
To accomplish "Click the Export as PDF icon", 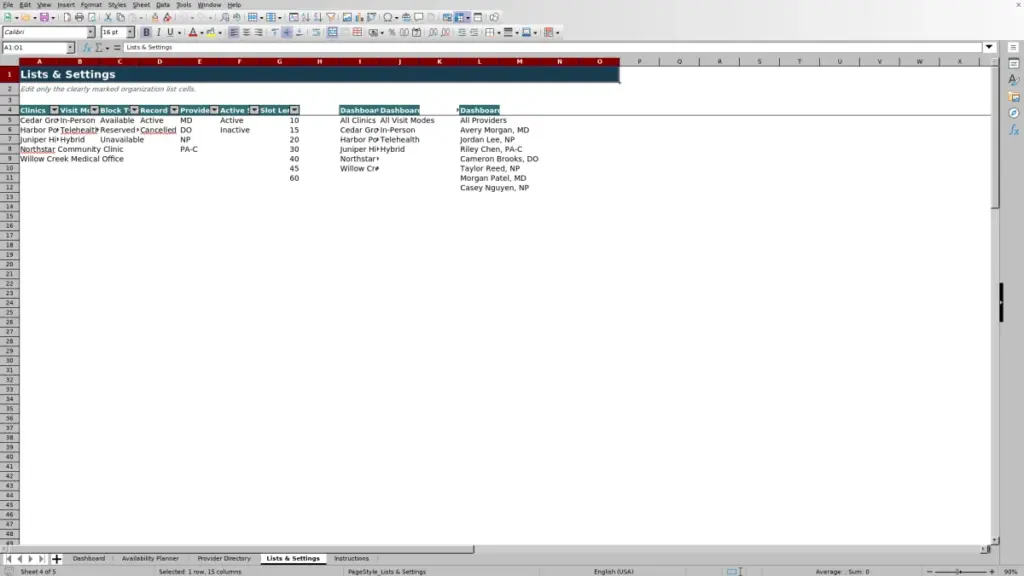I will [67, 18].
